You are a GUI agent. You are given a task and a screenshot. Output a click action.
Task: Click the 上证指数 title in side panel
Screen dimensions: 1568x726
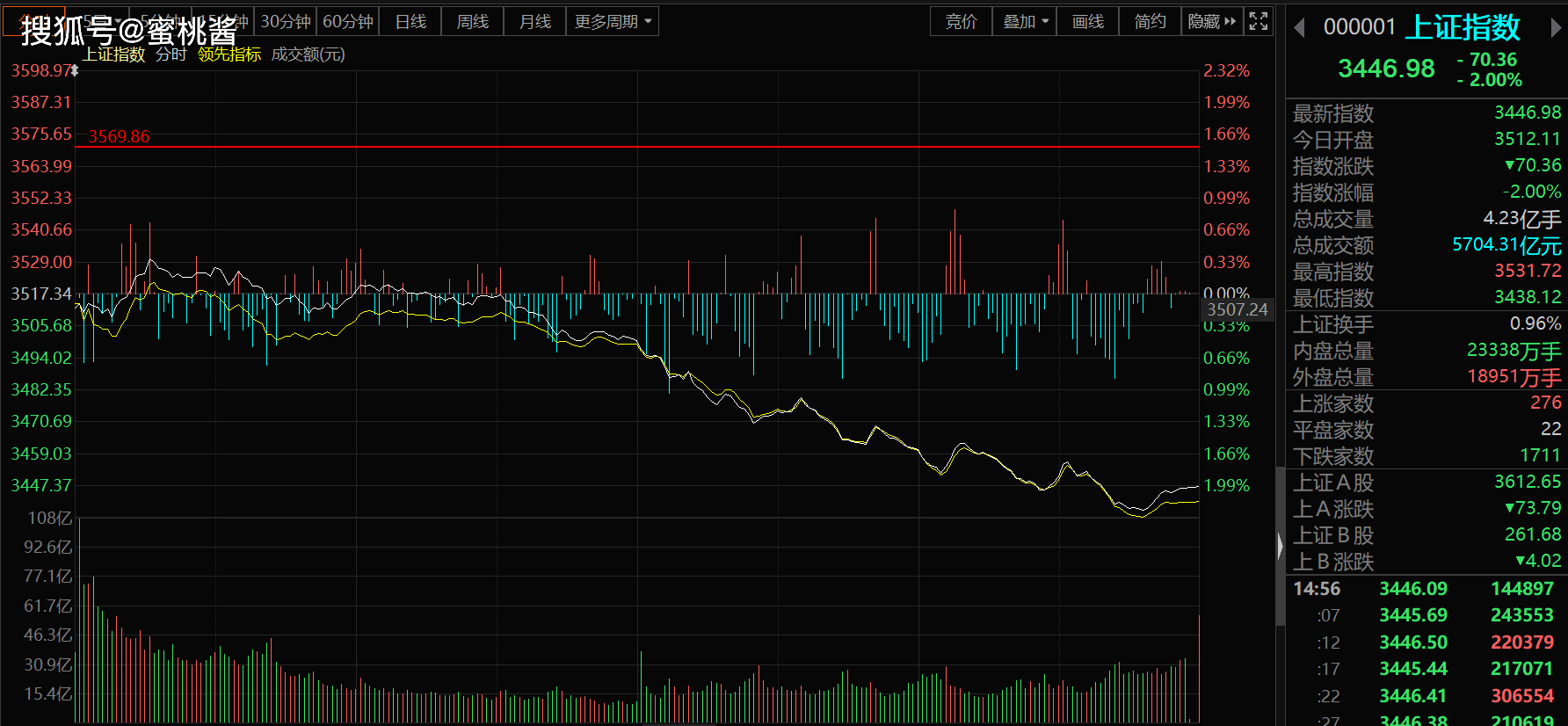pyautogui.click(x=1463, y=28)
